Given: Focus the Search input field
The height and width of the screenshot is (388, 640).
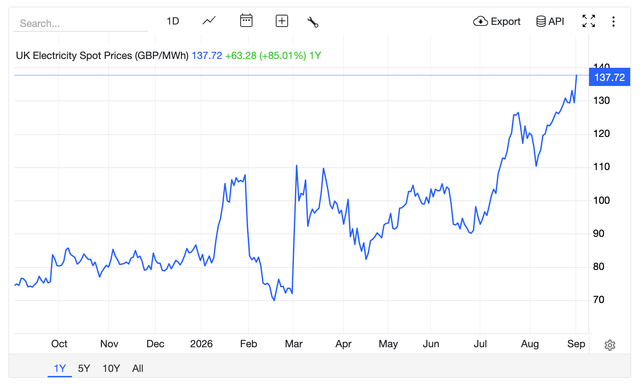Looking at the screenshot, I should point(81,23).
